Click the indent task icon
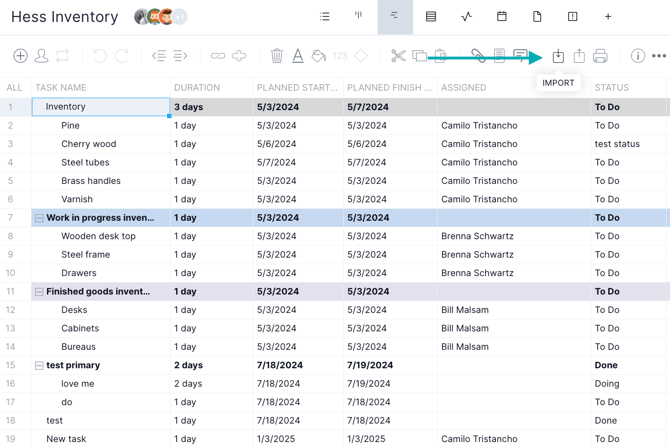Viewport: 670px width, 447px height. (180, 56)
